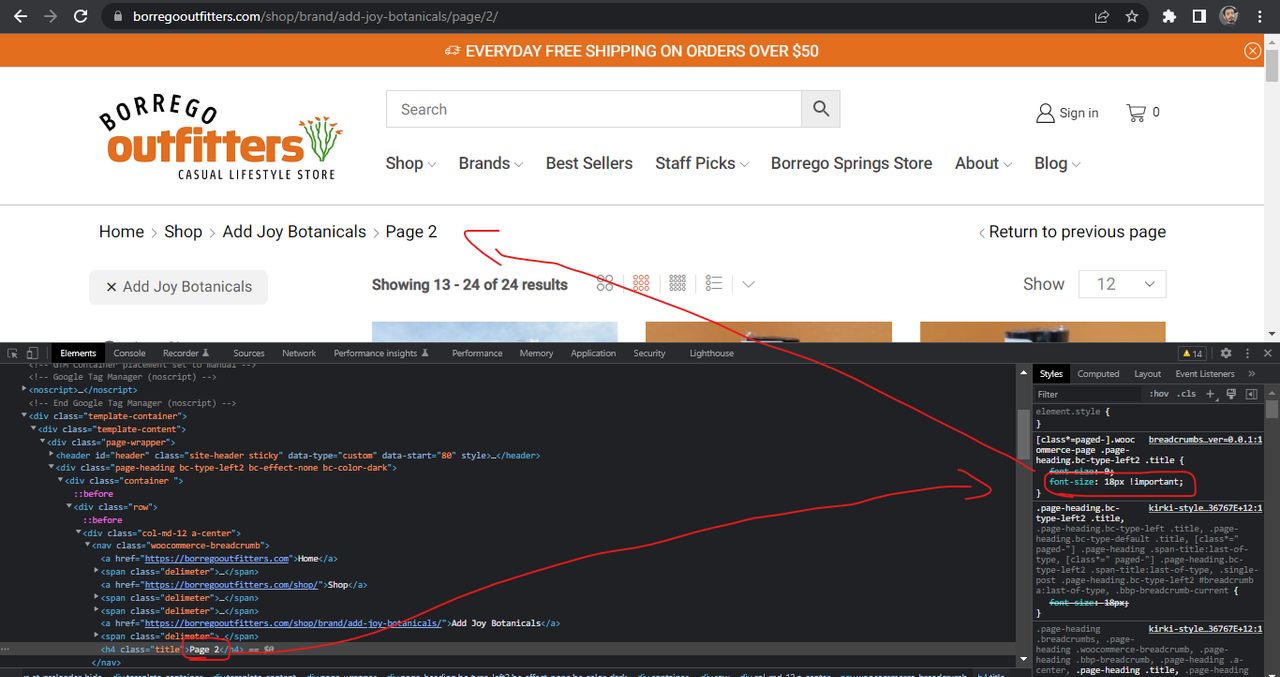Switch to list view icon
The height and width of the screenshot is (677, 1280).
713,284
